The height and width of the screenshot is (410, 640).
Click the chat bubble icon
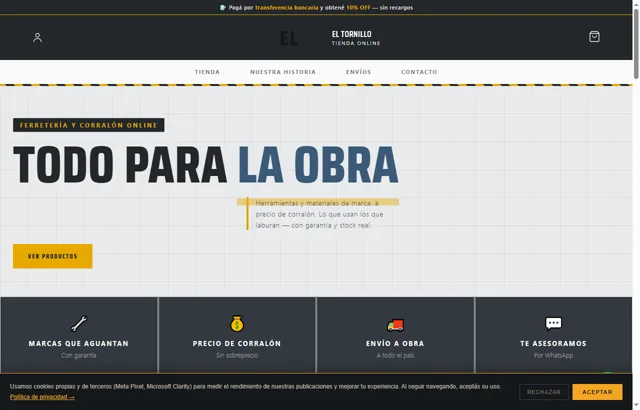pos(553,324)
